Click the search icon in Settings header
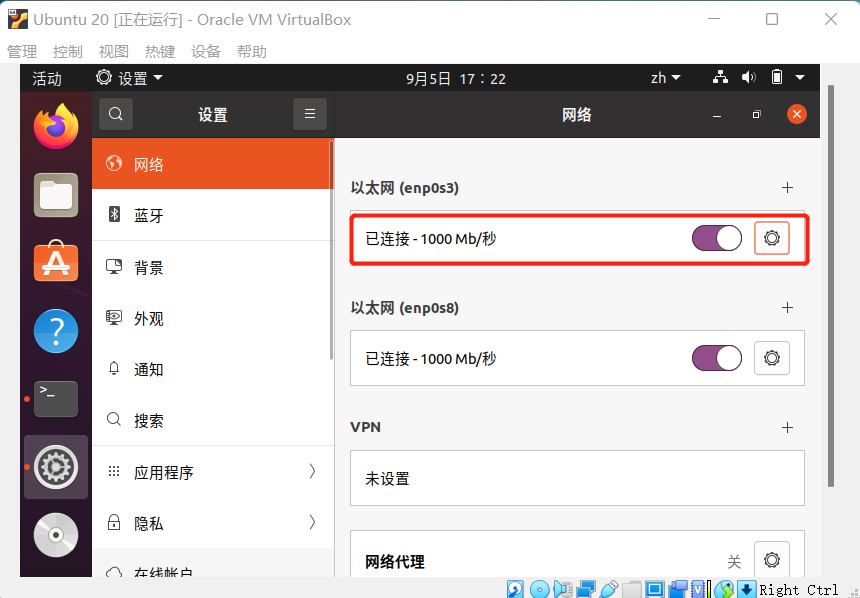 (116, 114)
